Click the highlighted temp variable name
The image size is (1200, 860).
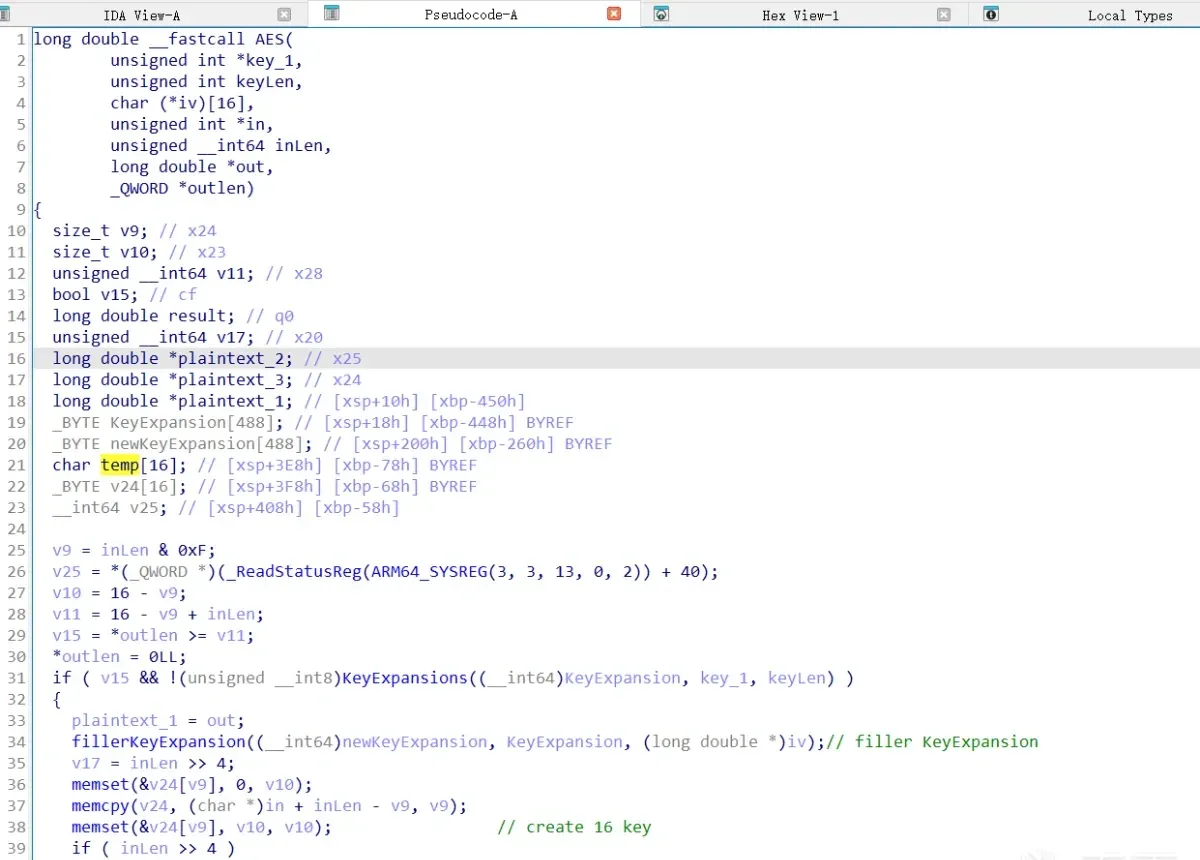[120, 465]
